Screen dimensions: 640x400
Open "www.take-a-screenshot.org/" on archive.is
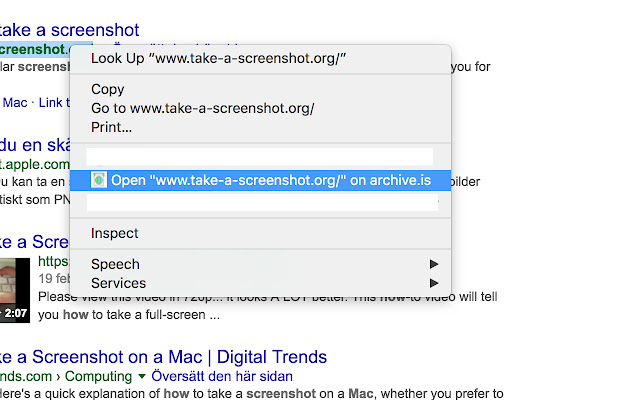[x=270, y=180]
